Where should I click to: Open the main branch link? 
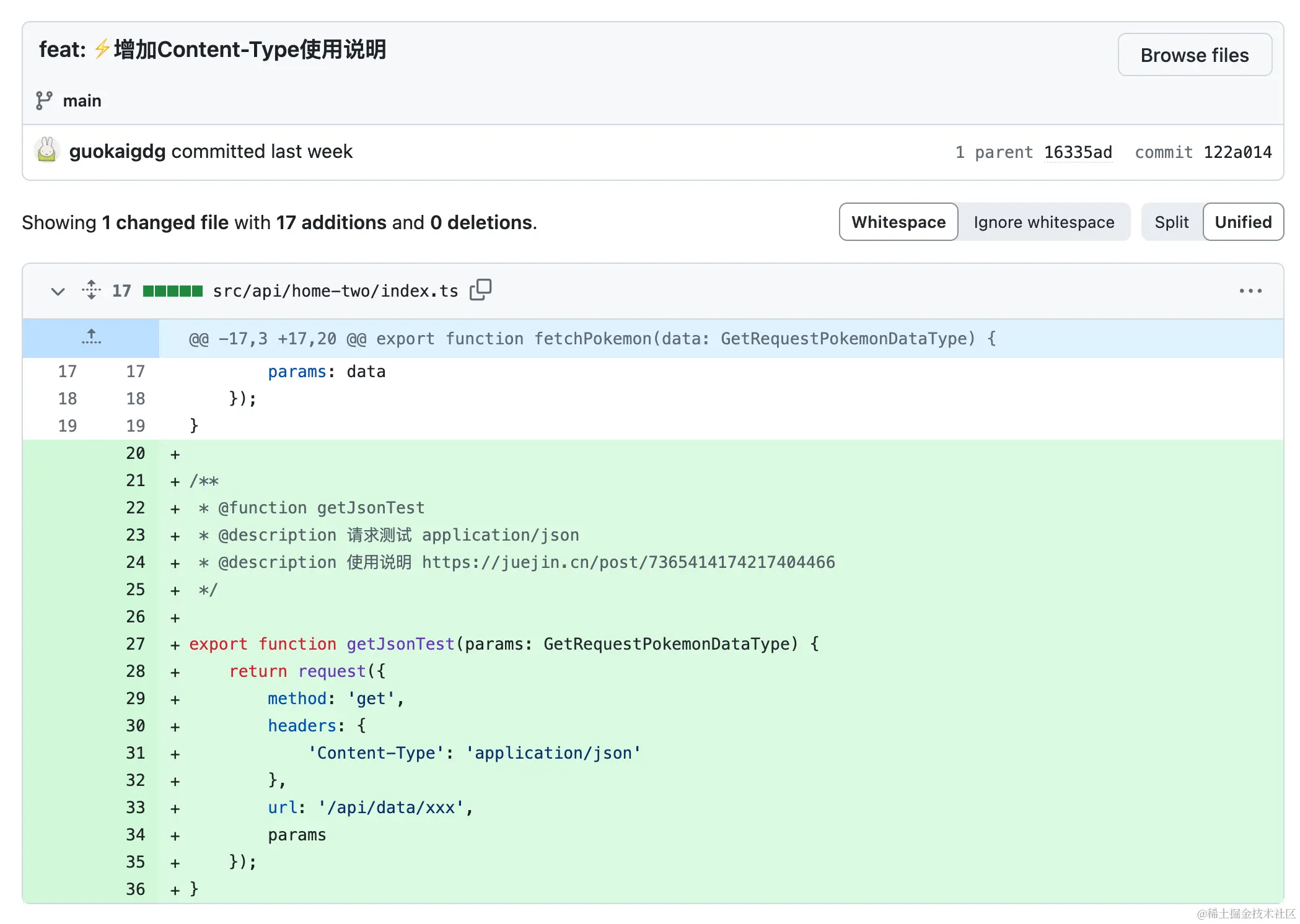(x=82, y=100)
